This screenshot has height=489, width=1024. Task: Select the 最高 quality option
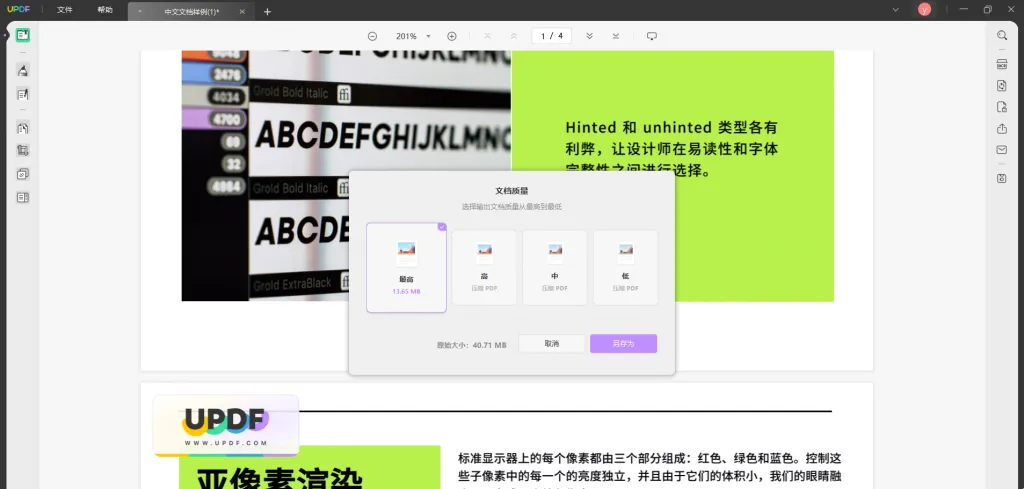point(406,267)
